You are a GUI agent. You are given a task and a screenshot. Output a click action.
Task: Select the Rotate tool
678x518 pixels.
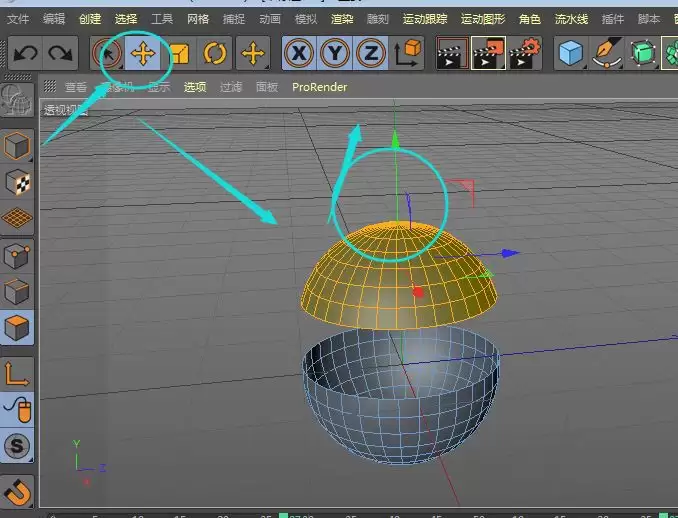[x=215, y=53]
